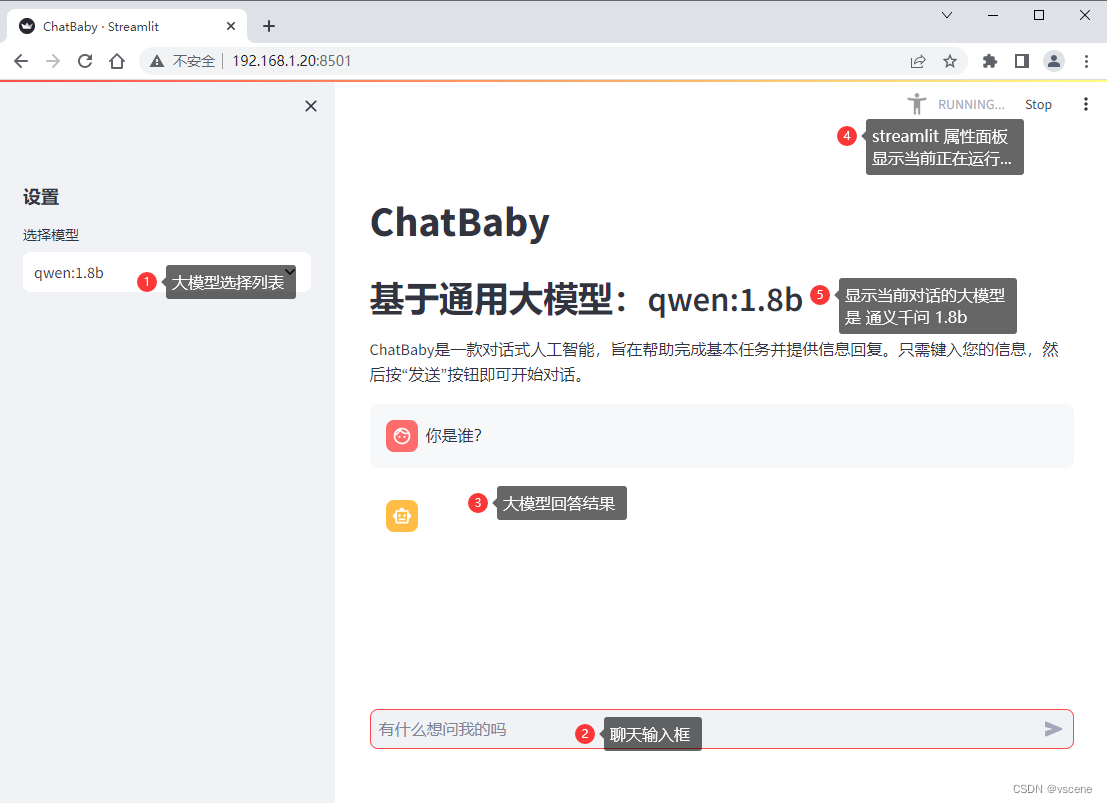Select the ChatBaby · Streamlit tab
Viewport: 1107px width, 803px height.
[127, 26]
